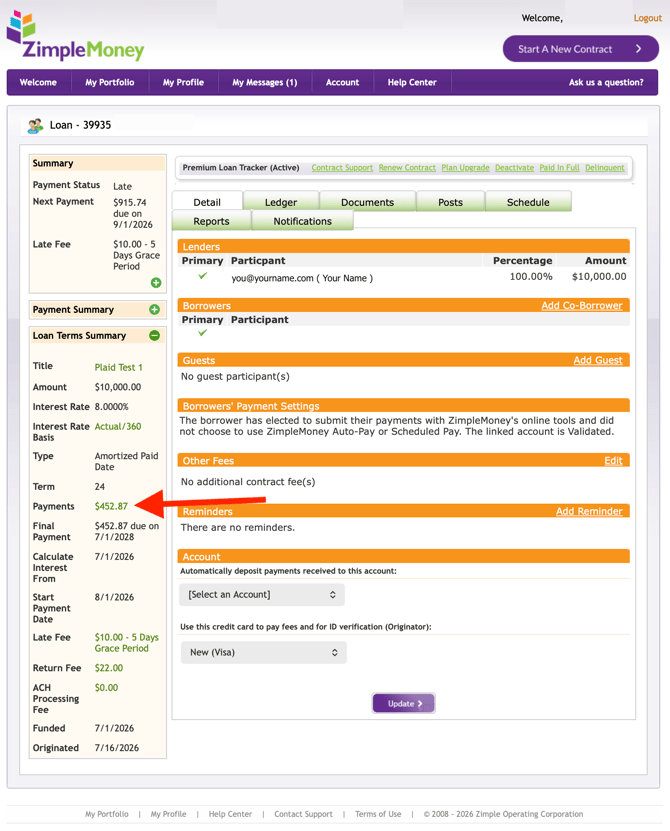Click the primary borrower green checkmark

click(x=202, y=333)
